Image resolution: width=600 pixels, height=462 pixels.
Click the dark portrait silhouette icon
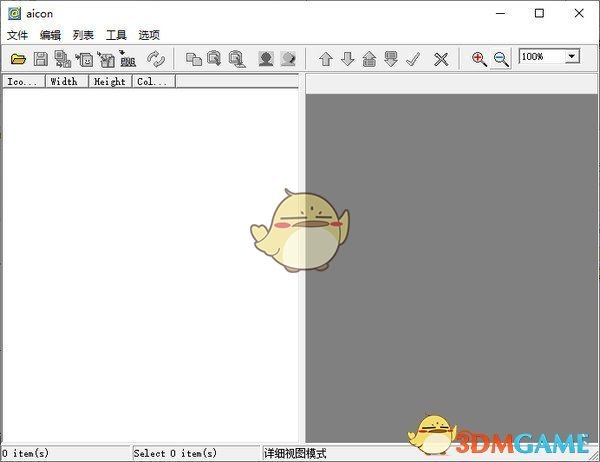[266, 59]
